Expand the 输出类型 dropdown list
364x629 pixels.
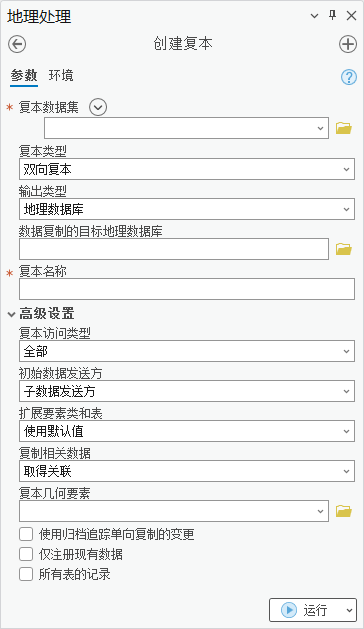point(187,209)
